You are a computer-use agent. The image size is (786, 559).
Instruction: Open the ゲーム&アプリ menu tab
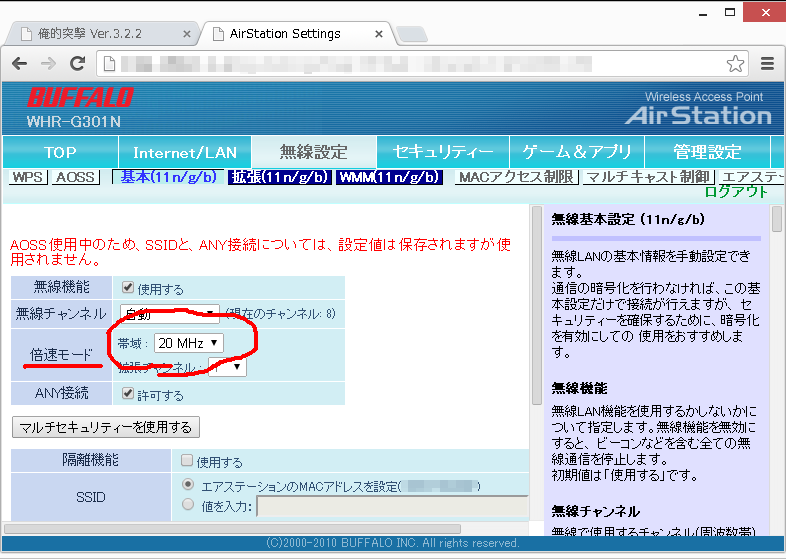577,152
